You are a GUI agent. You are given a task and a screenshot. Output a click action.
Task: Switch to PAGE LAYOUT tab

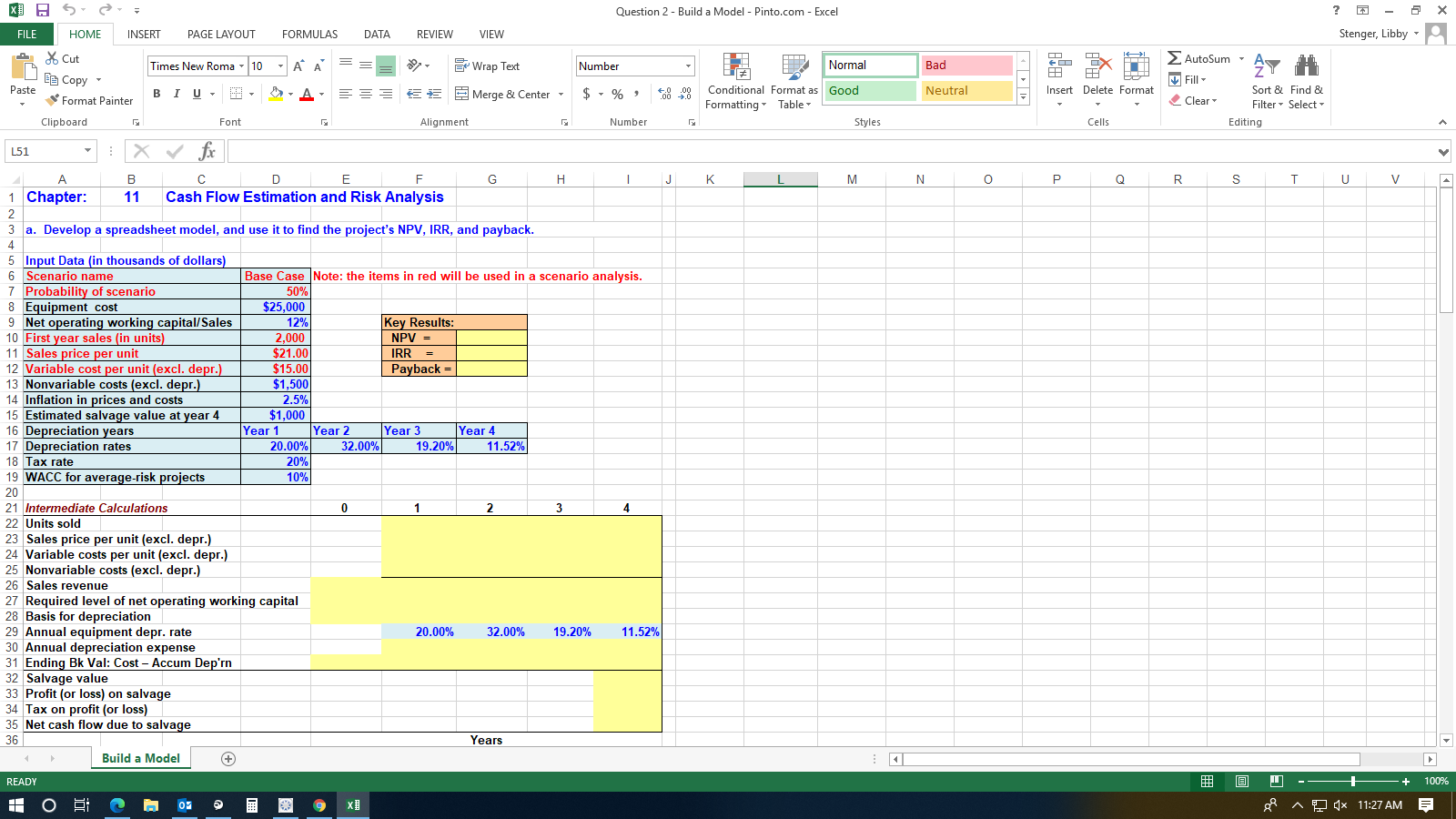221,34
